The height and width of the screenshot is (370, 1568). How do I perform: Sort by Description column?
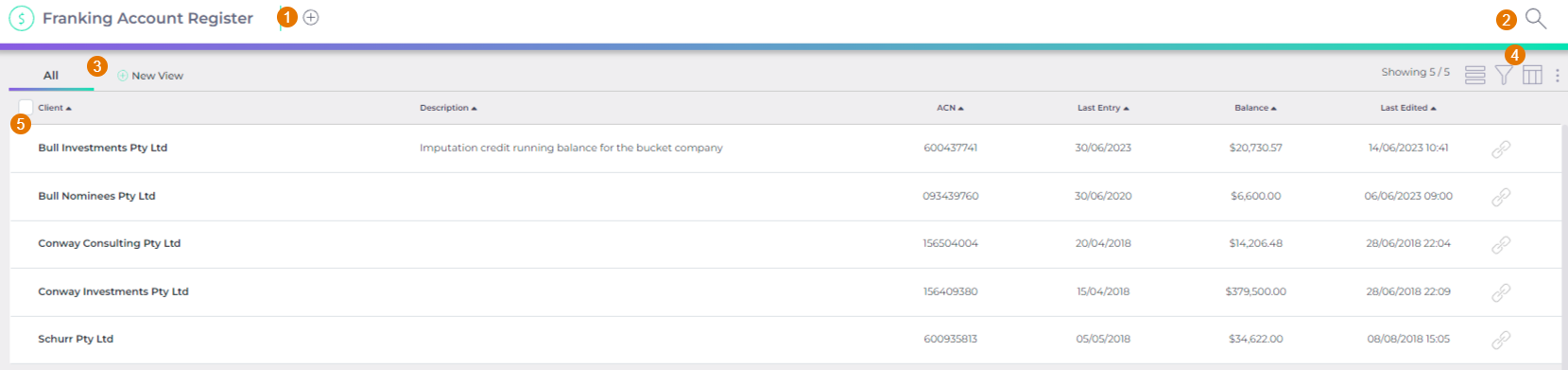coord(448,108)
